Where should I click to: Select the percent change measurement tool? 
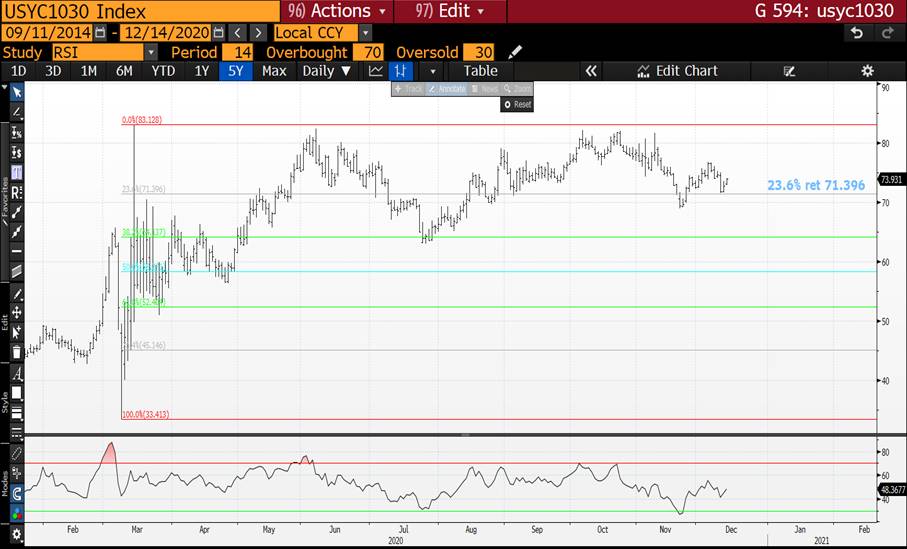pyautogui.click(x=17, y=133)
